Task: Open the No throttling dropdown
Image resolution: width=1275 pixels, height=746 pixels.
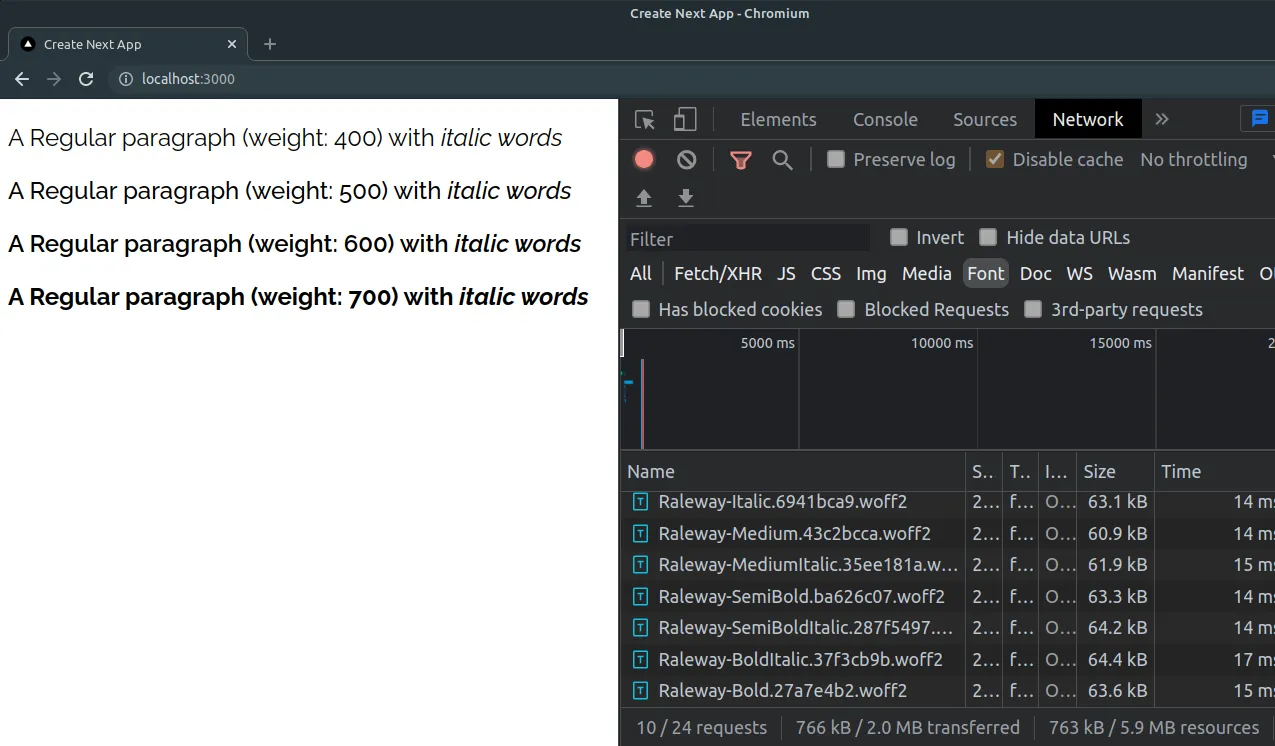Action: tap(1194, 159)
